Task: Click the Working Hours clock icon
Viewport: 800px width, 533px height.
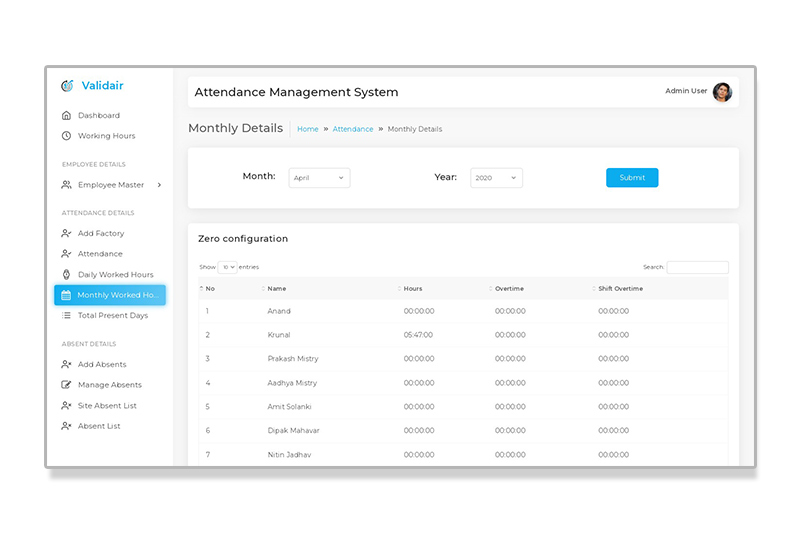Action: pos(66,136)
